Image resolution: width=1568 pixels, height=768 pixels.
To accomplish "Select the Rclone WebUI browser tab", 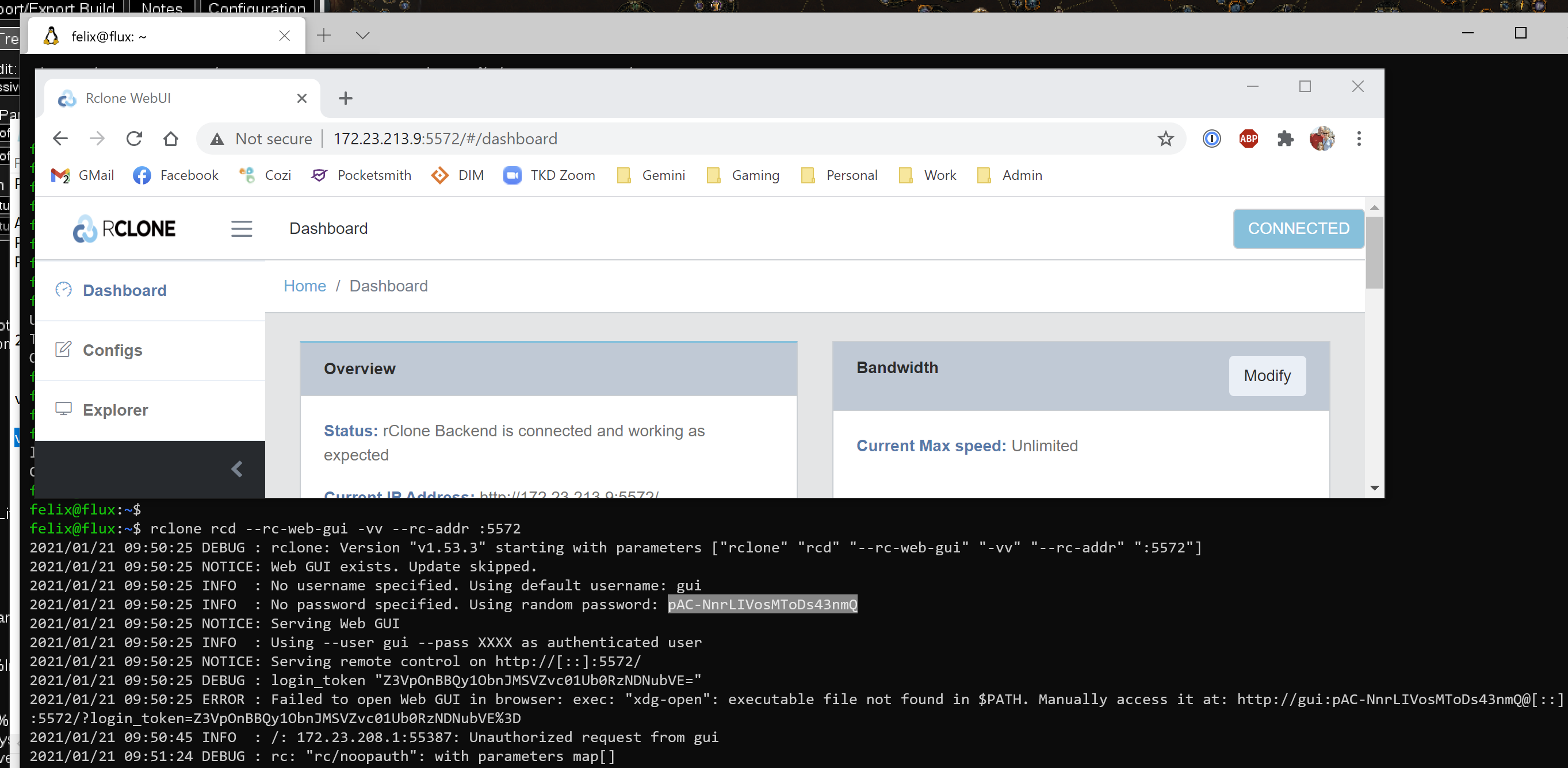I will 182,98.
